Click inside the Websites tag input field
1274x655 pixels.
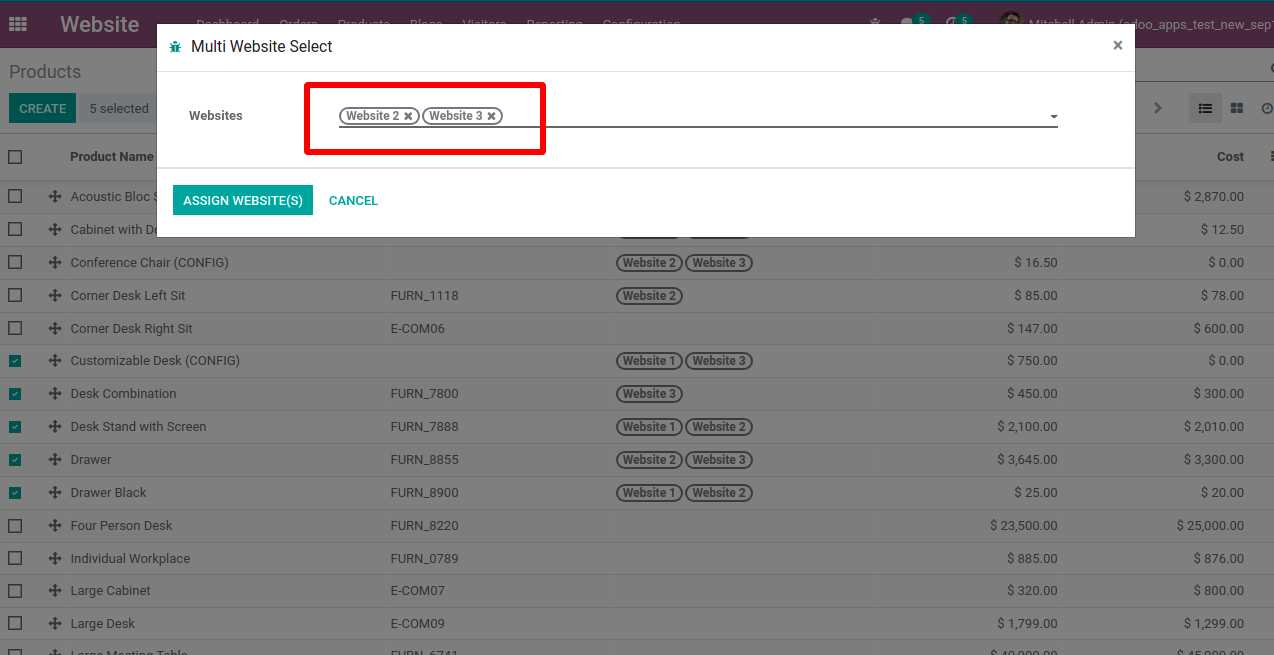770,116
